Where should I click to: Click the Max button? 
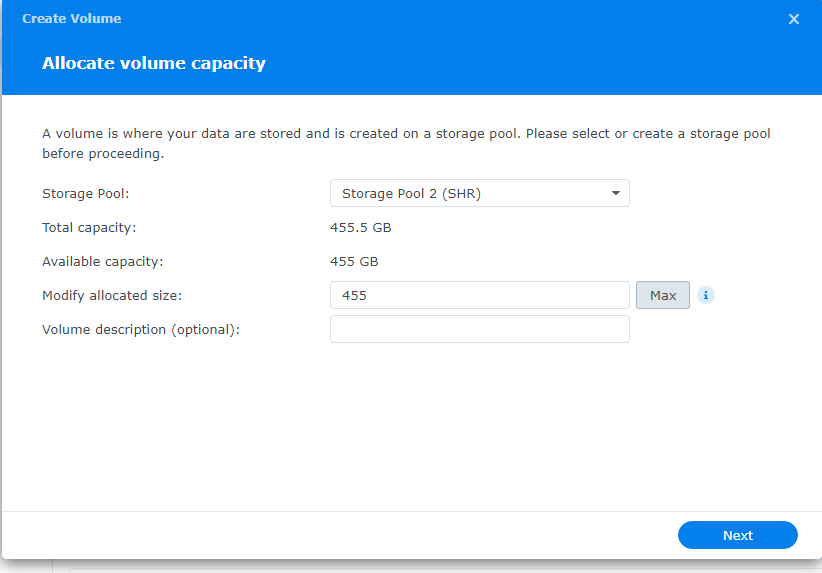click(663, 295)
